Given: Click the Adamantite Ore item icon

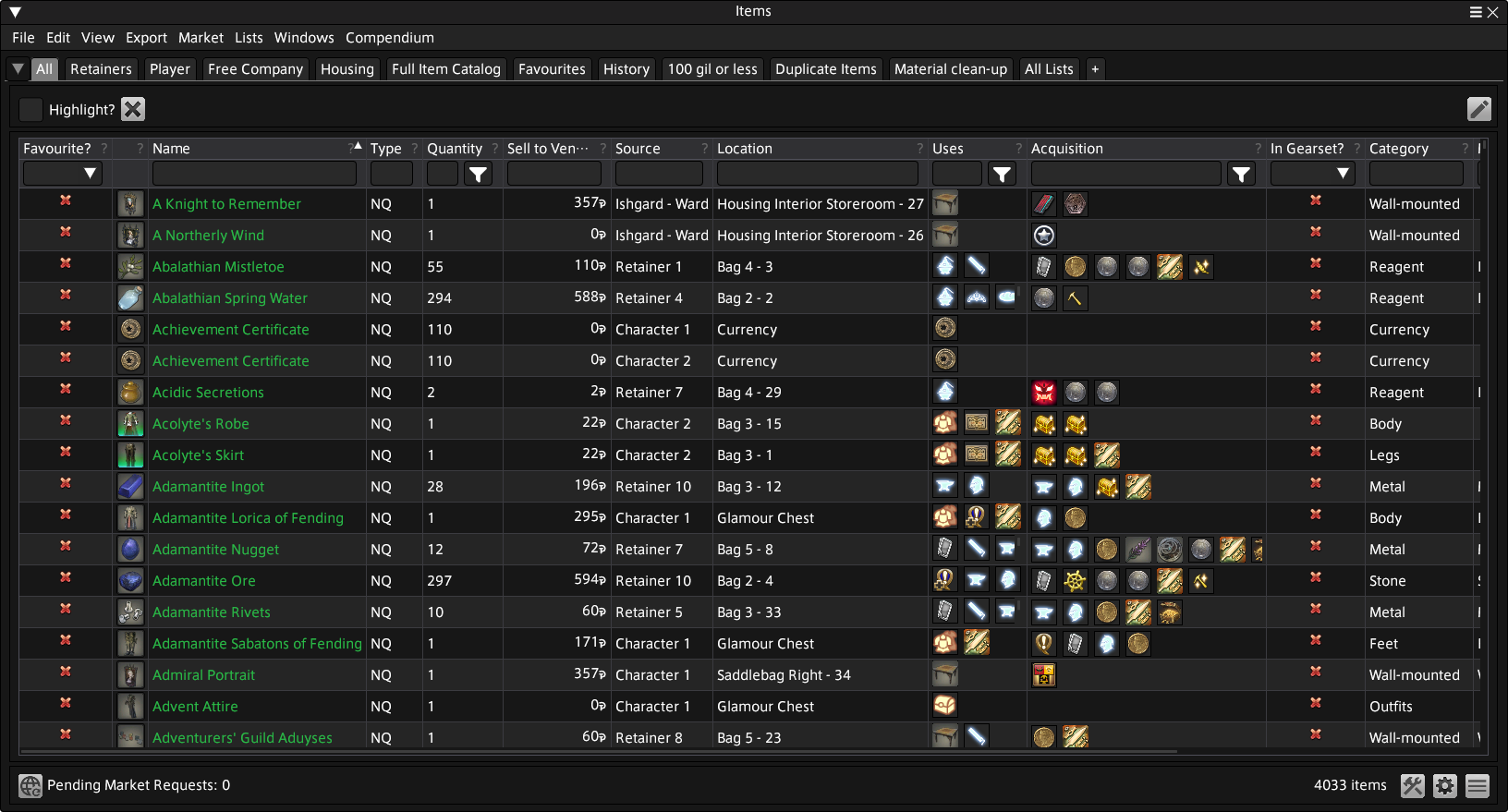Looking at the screenshot, I should pyautogui.click(x=130, y=581).
